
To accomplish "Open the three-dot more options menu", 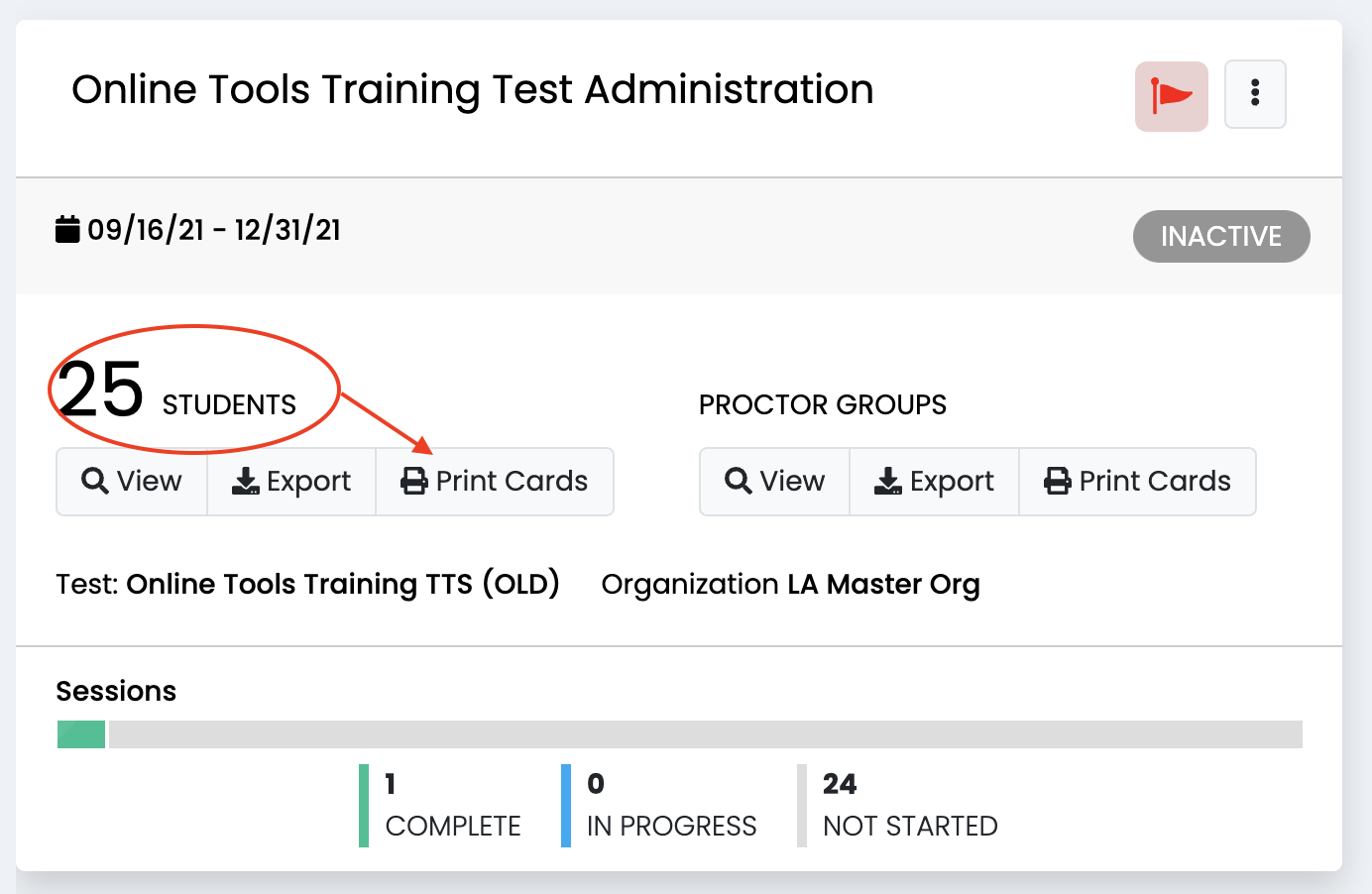I will tap(1255, 94).
